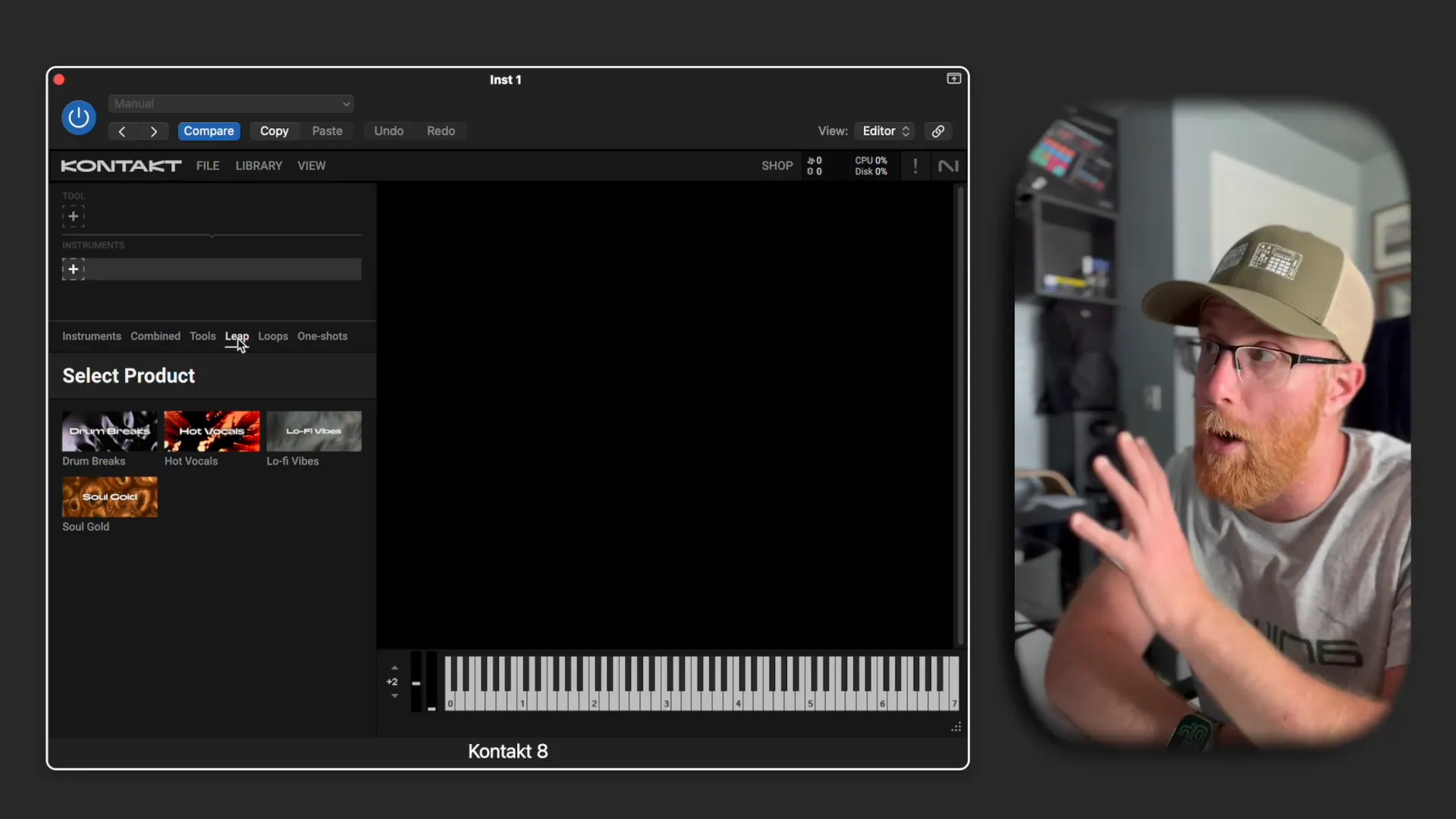Switch to the Loops tab
Screen dimensions: 1456x819
pyautogui.click(x=273, y=337)
